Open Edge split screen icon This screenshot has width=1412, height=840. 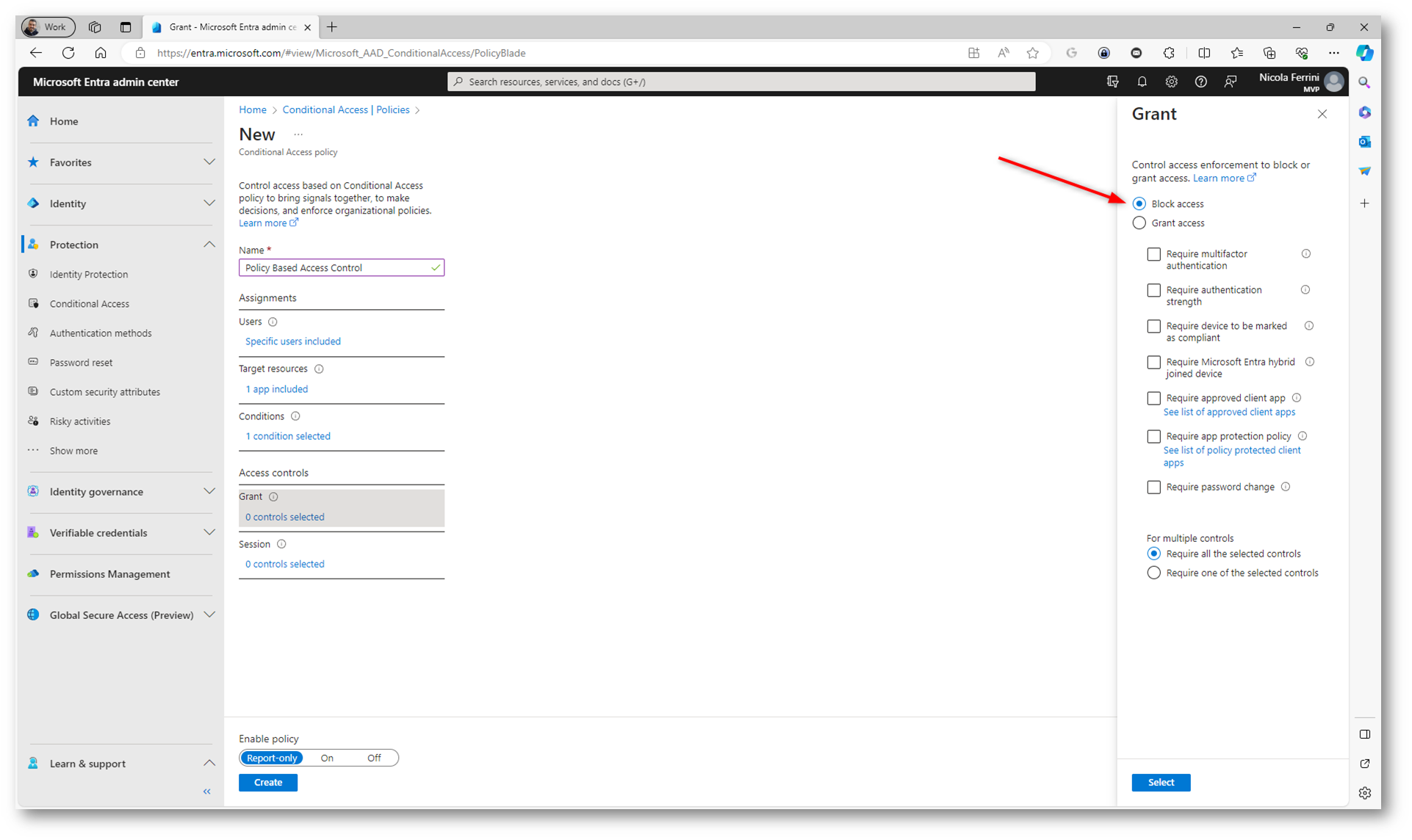coord(1203,53)
